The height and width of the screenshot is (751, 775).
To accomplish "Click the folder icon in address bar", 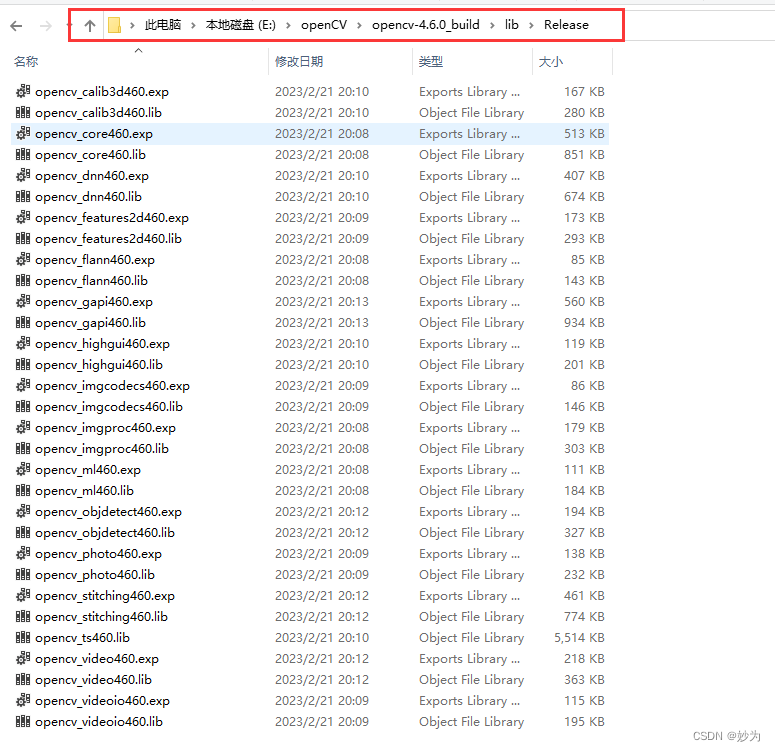I will click(x=114, y=25).
